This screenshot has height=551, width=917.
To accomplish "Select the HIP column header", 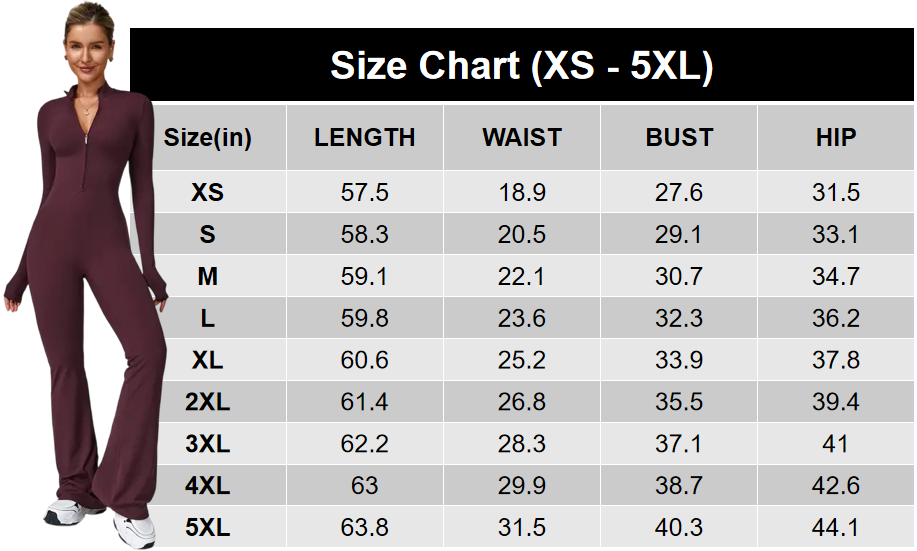I will click(836, 138).
